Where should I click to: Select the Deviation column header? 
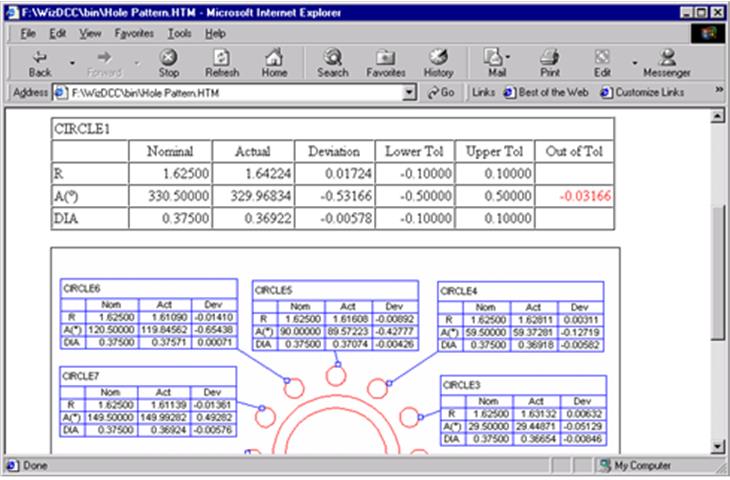334,151
